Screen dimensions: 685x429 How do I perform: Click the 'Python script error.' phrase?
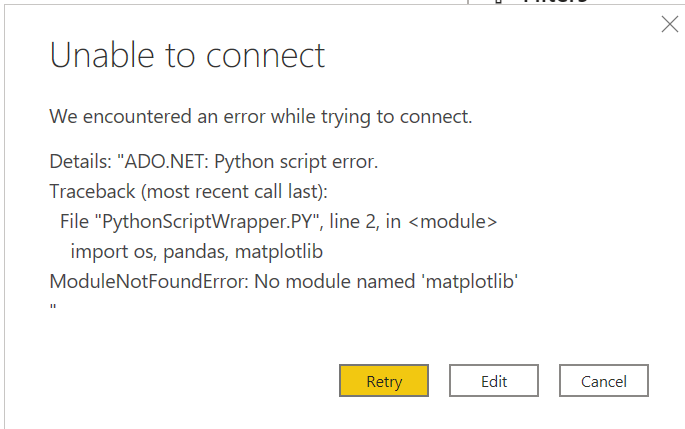click(x=296, y=162)
